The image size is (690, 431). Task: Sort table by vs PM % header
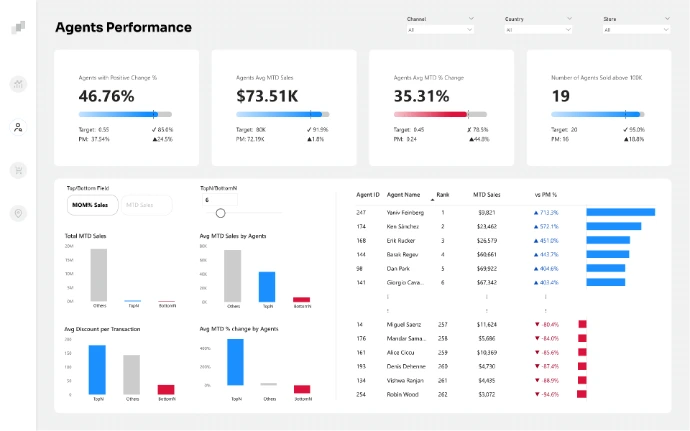pos(545,195)
